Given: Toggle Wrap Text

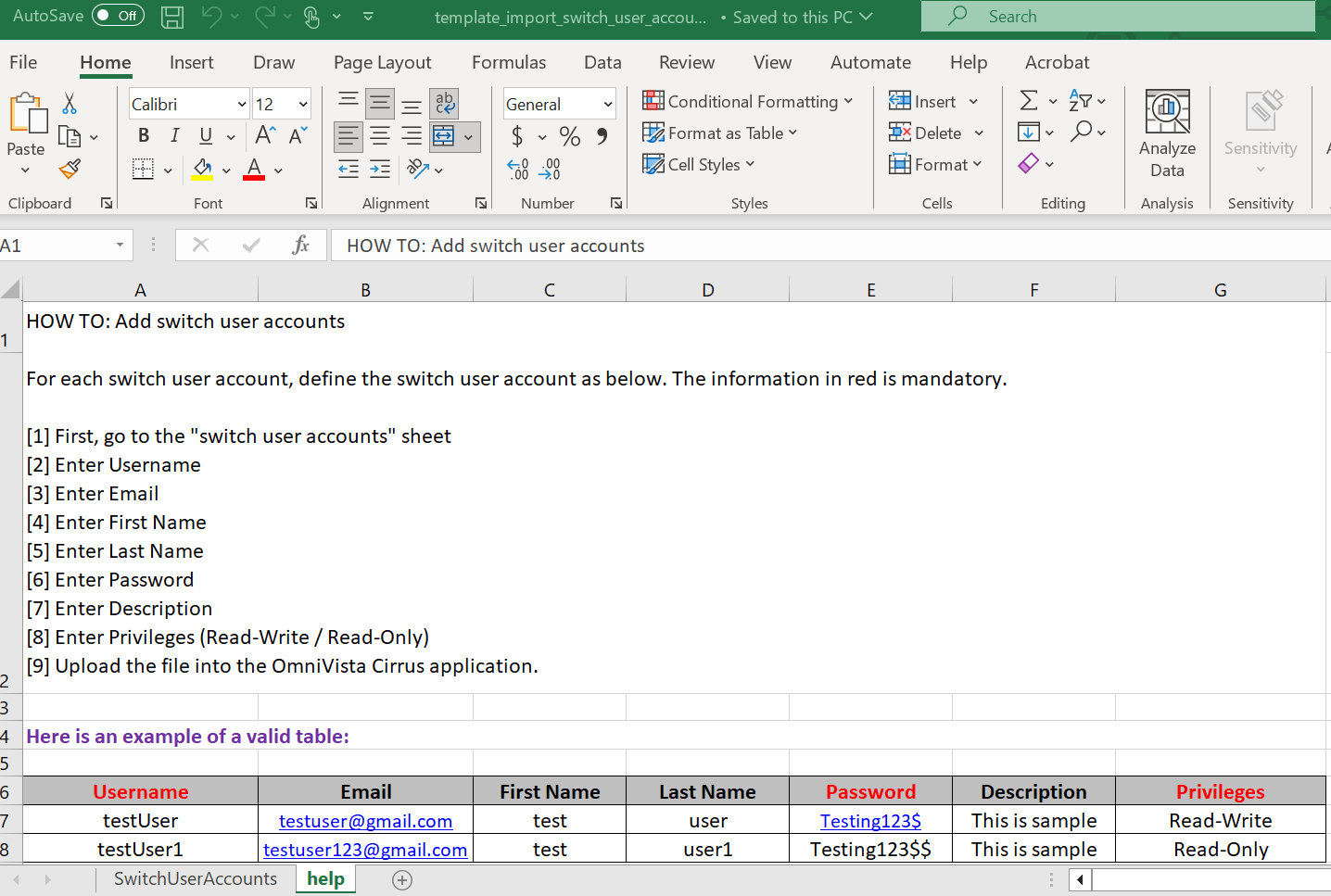Looking at the screenshot, I should [x=445, y=103].
